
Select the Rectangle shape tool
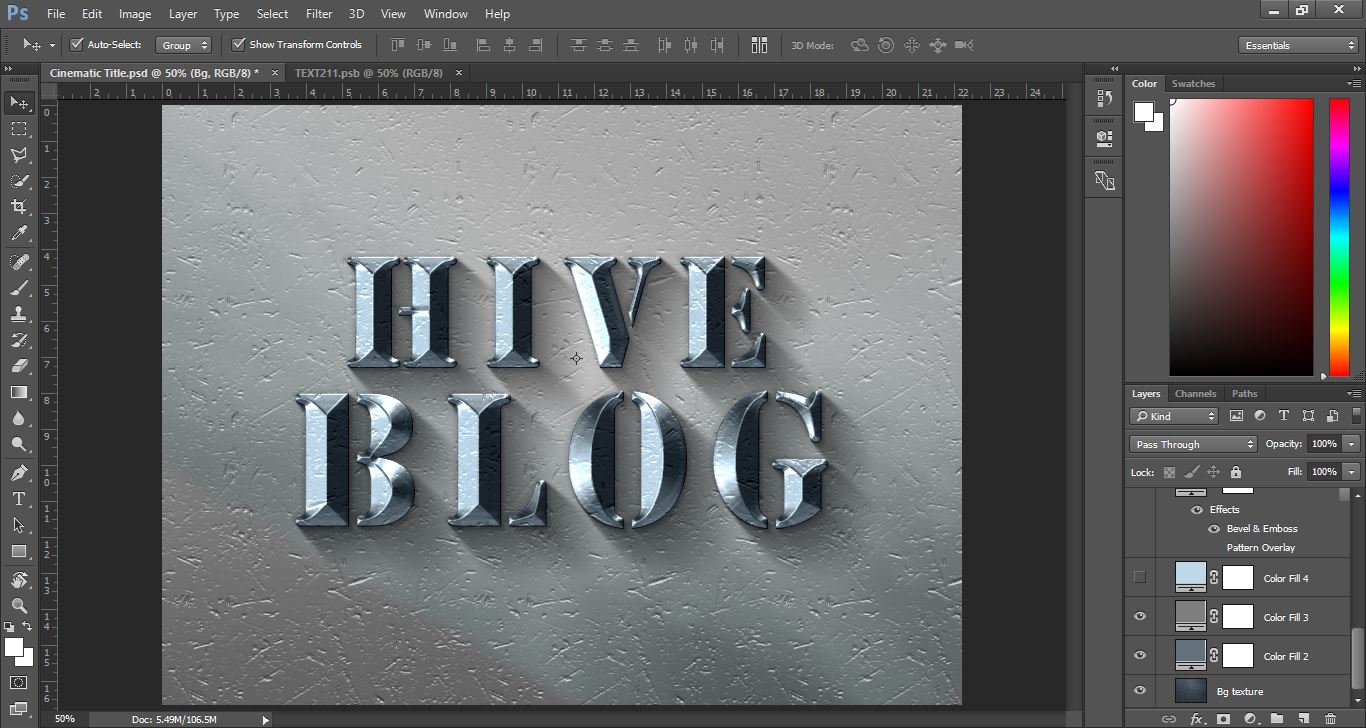tap(19, 551)
